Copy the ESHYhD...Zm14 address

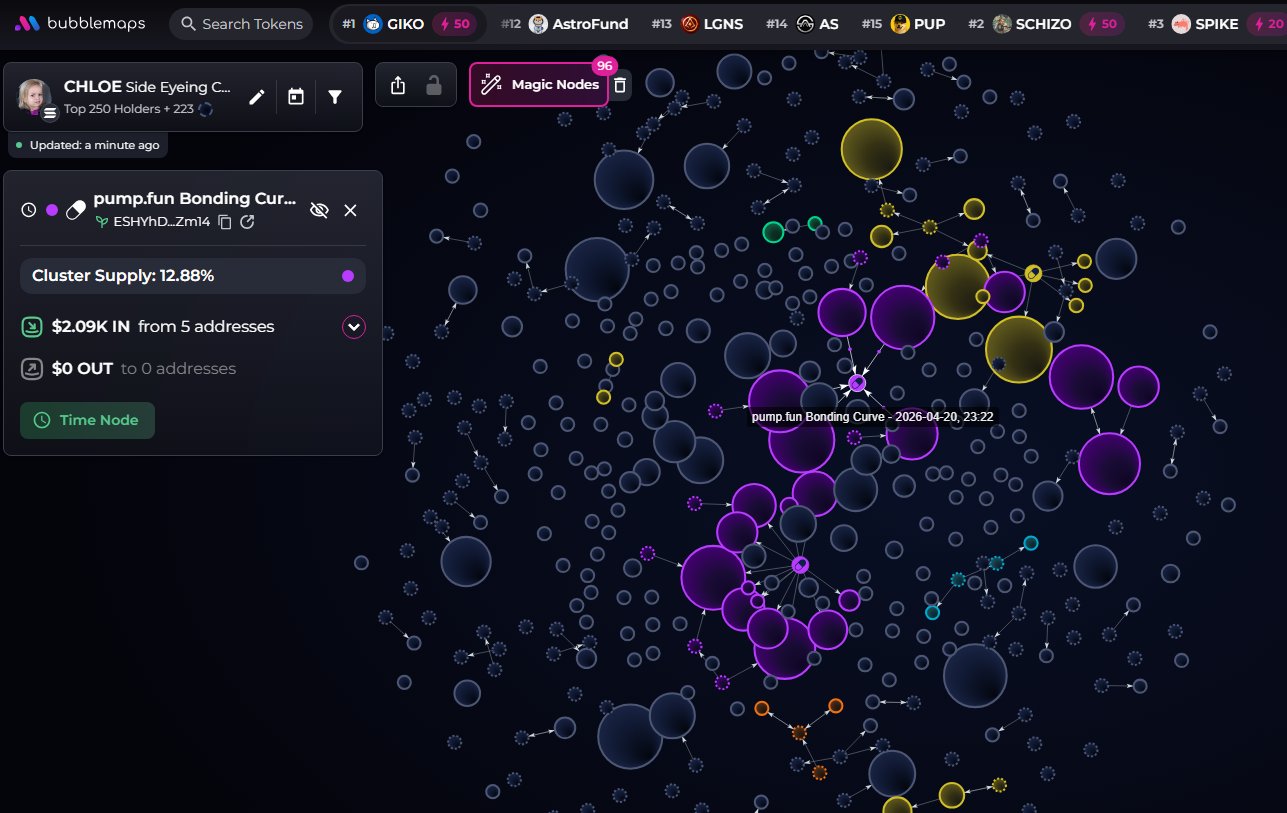tap(225, 222)
